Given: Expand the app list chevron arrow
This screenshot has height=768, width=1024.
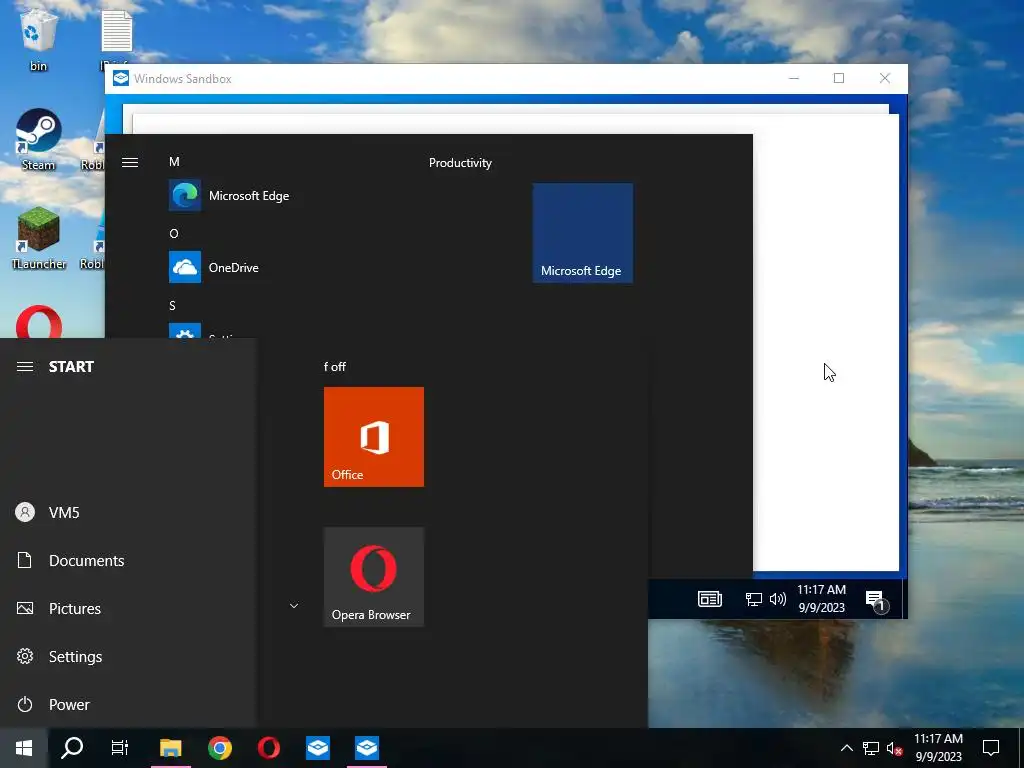Looking at the screenshot, I should (294, 606).
